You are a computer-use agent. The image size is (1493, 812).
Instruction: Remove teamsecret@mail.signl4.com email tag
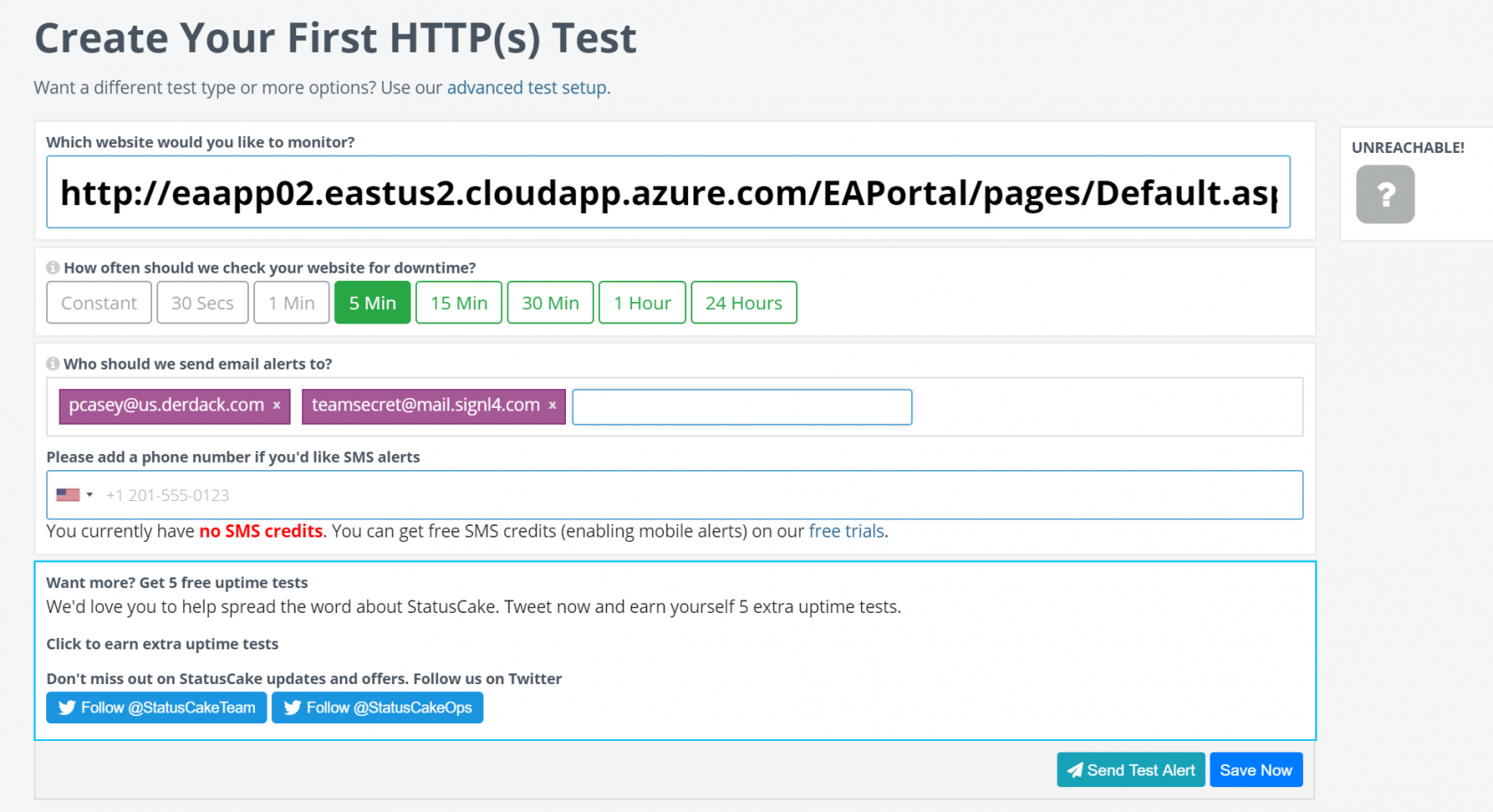pos(552,405)
